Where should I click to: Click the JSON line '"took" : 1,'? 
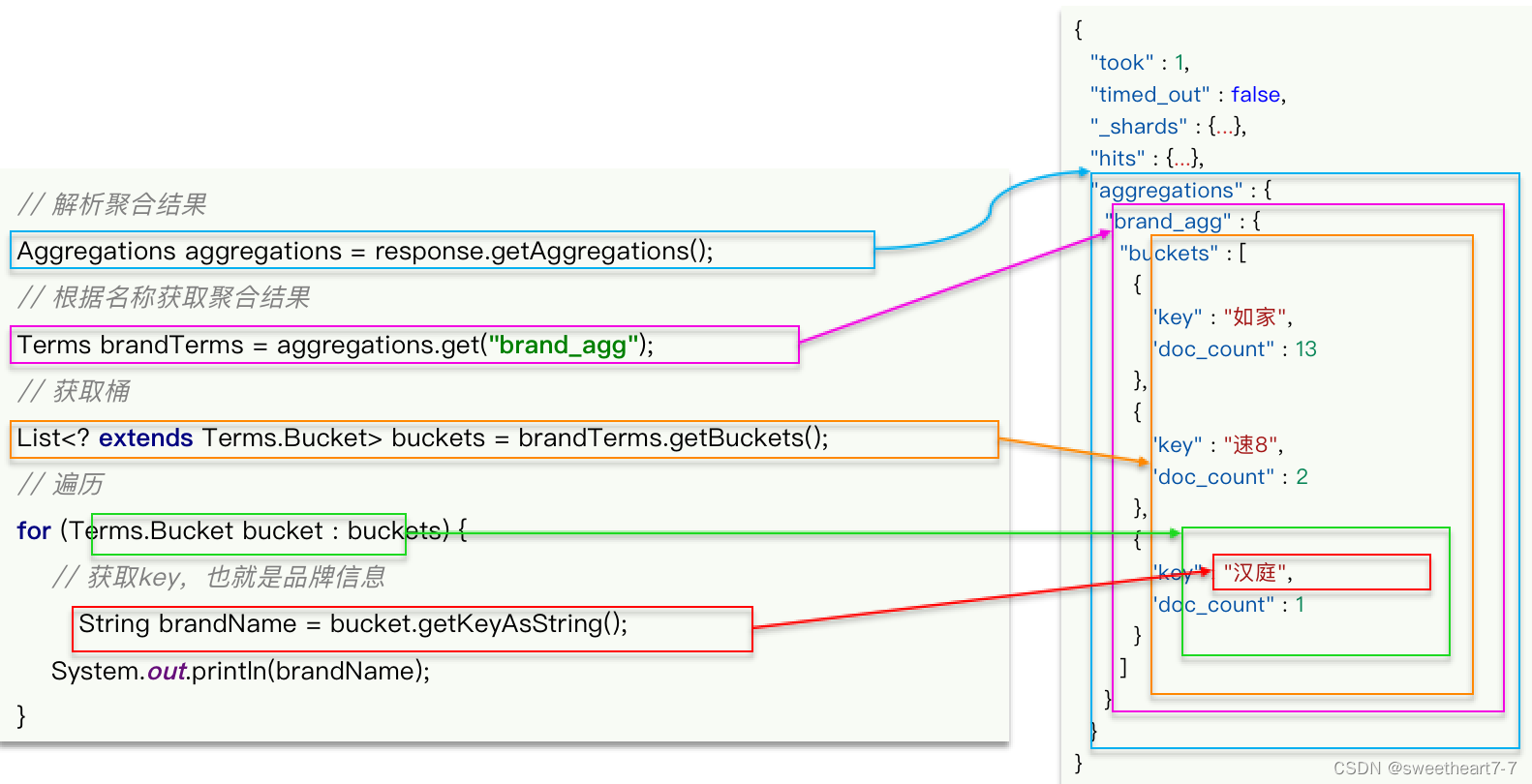click(x=1140, y=63)
